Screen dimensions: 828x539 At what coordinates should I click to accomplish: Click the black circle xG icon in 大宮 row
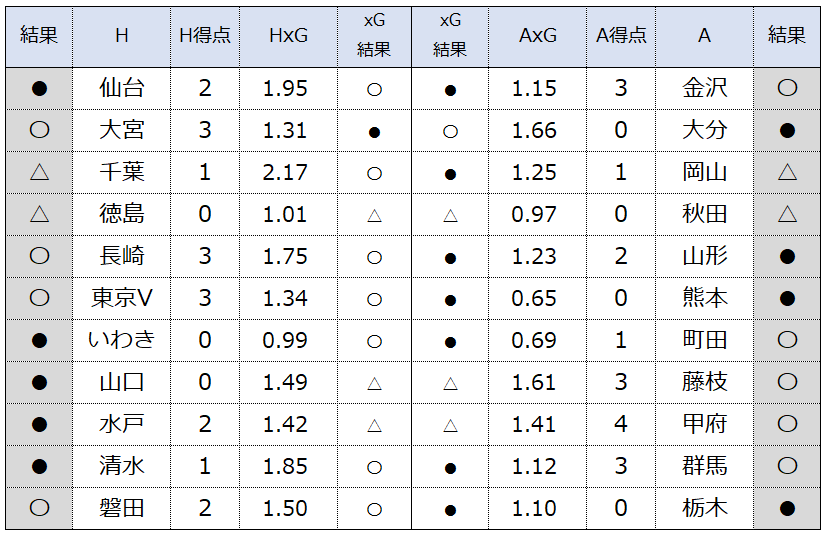[374, 133]
